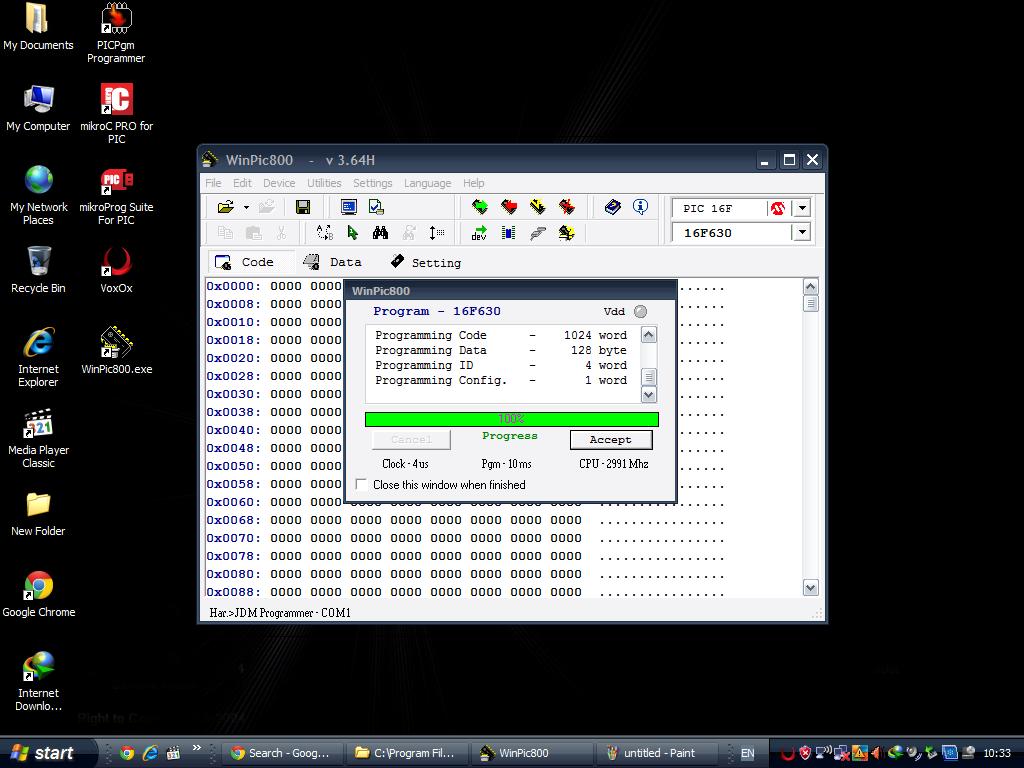Image resolution: width=1024 pixels, height=768 pixels.
Task: Open the Language menu
Action: pyautogui.click(x=427, y=183)
